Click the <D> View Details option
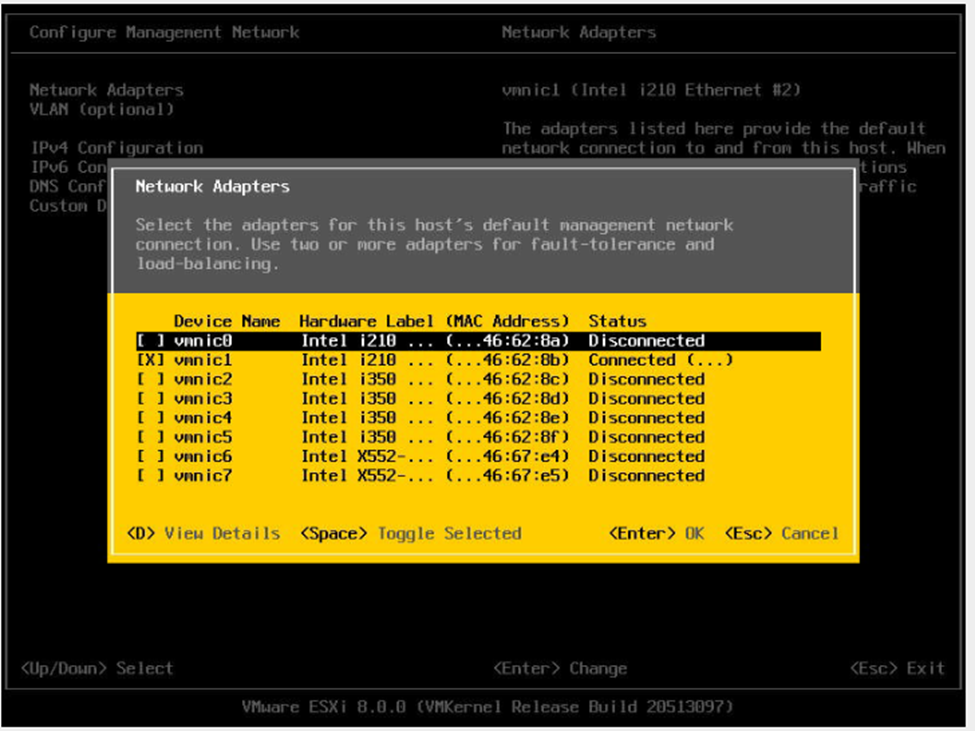Viewport: 975px width, 731px height. tap(203, 533)
